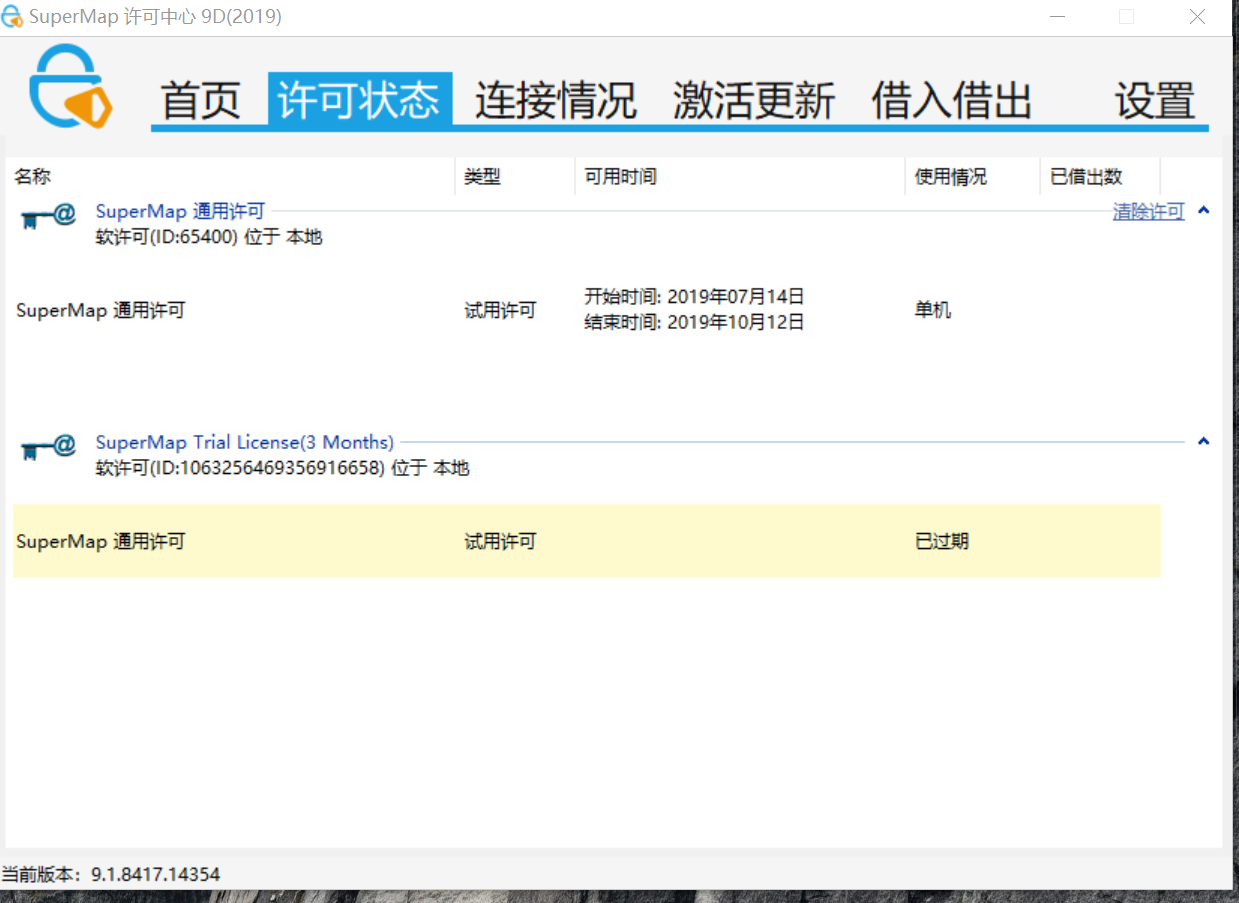Click the 当前版本 9.1.8417.14354 status text

pos(111,874)
